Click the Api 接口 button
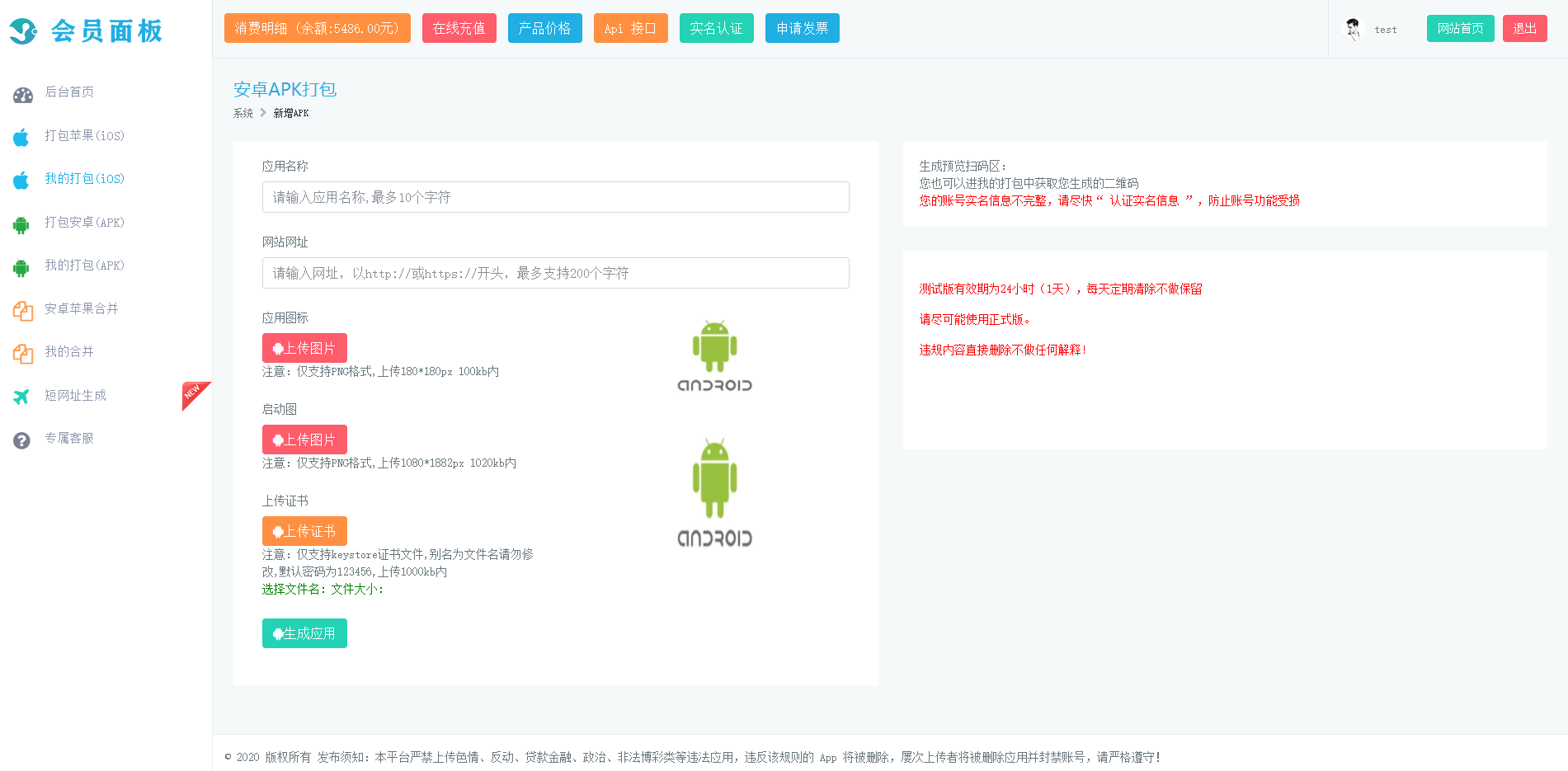 click(630, 28)
